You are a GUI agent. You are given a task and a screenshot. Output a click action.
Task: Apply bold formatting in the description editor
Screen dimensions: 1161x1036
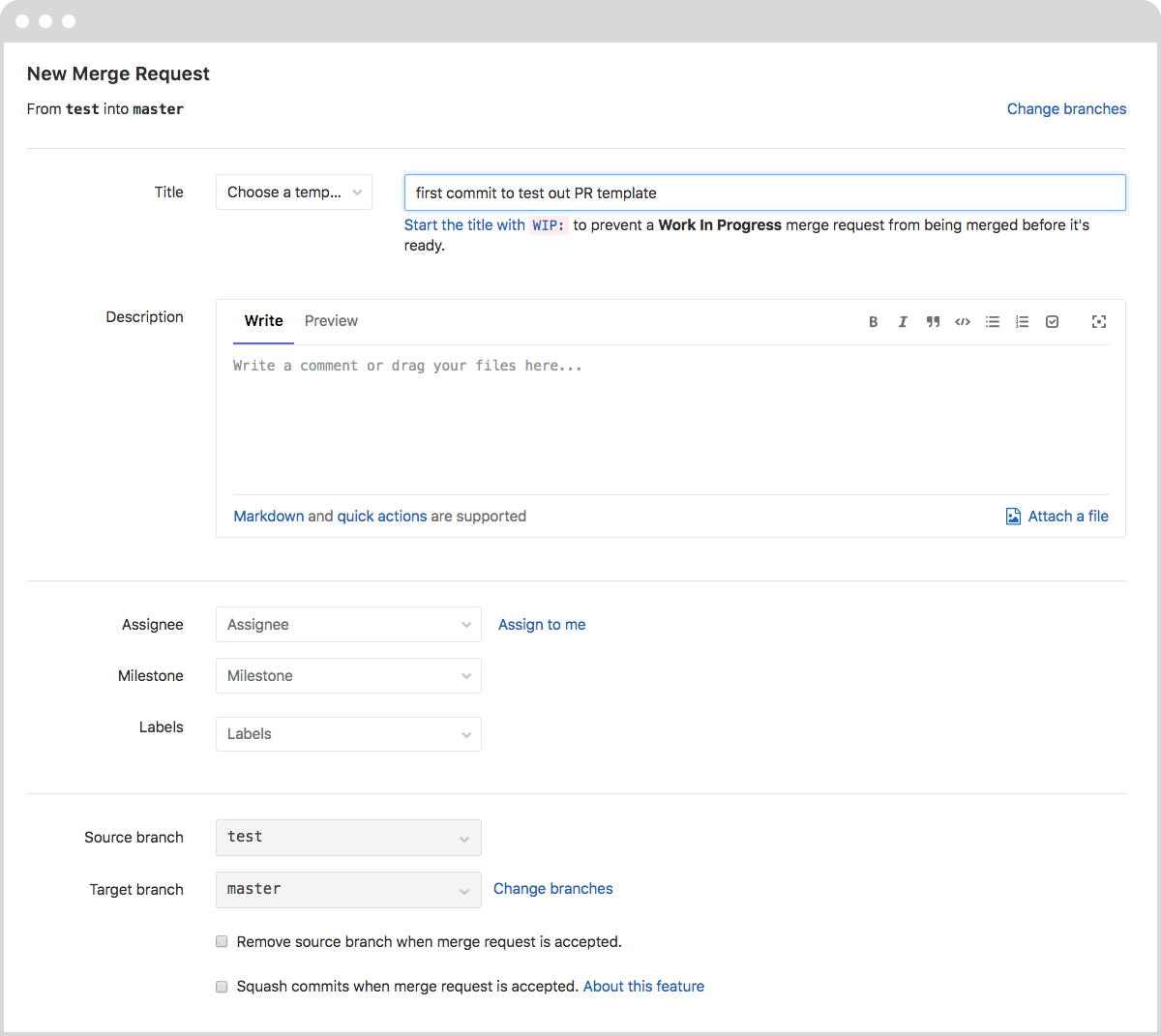click(x=874, y=321)
